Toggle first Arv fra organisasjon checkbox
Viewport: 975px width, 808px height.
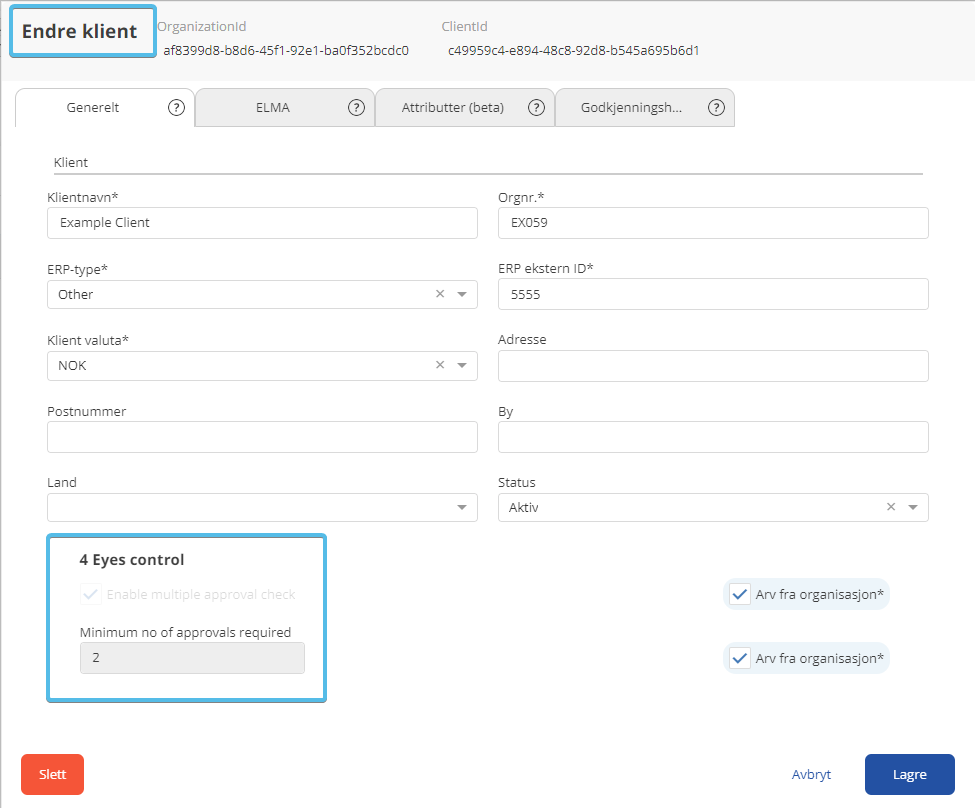click(740, 595)
